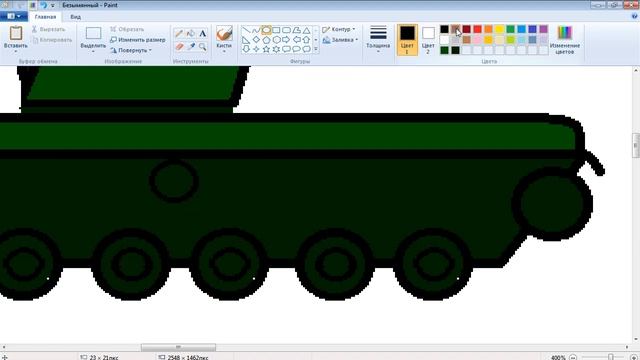Choose the Four-point star shape
The height and width of the screenshot is (360, 640).
256,49
